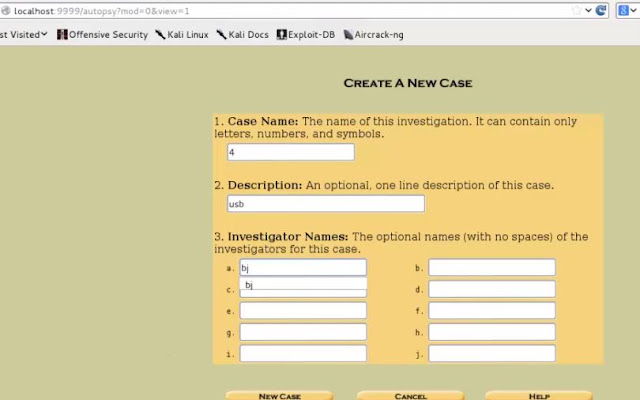Click the Kali Docs bookmark icon

tap(221, 35)
